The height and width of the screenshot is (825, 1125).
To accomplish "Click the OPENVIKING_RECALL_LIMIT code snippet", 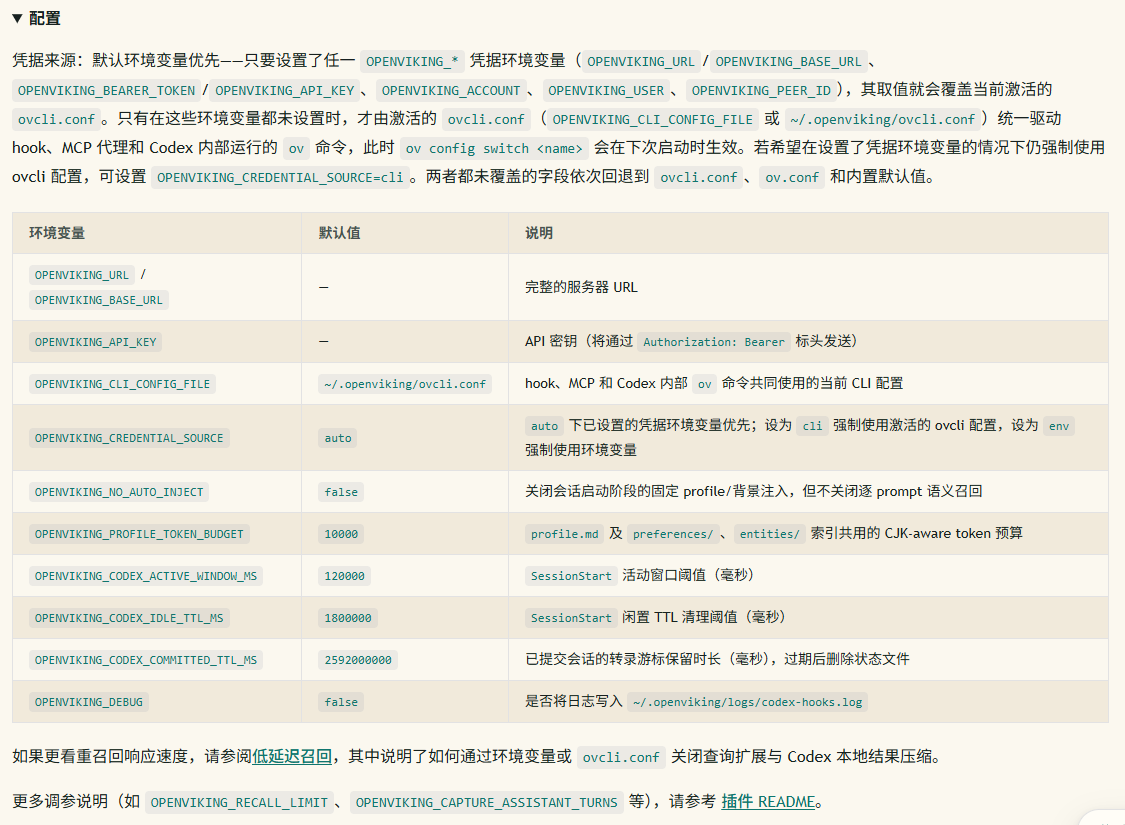I will (239, 802).
